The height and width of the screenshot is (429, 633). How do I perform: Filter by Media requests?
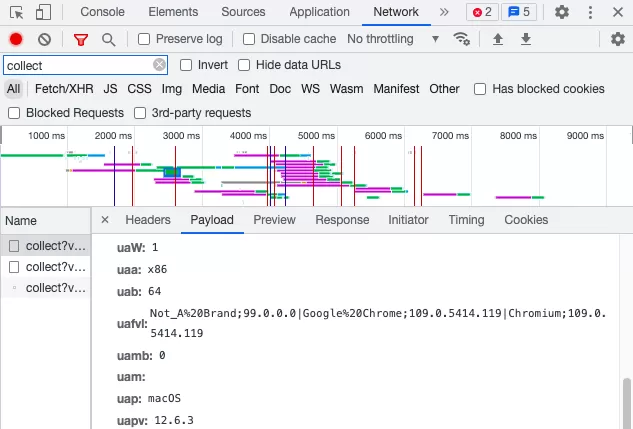(x=208, y=89)
